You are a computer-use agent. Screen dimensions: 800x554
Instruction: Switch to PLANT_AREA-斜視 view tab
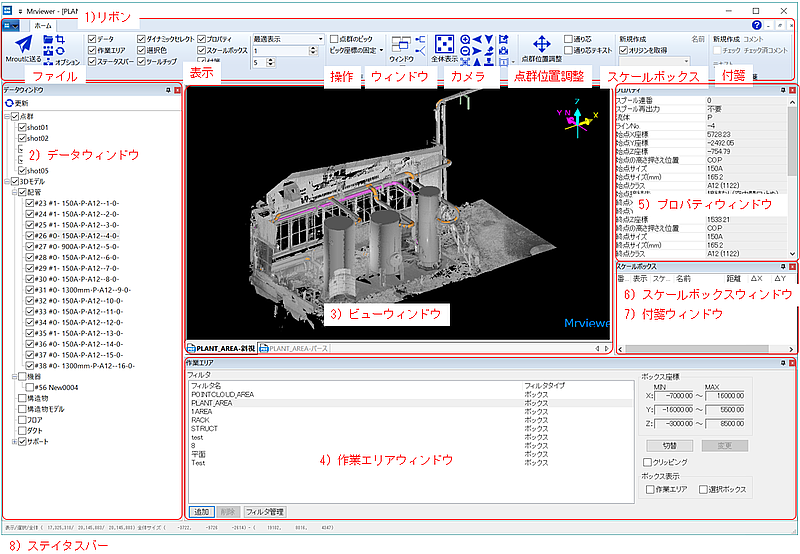point(221,348)
